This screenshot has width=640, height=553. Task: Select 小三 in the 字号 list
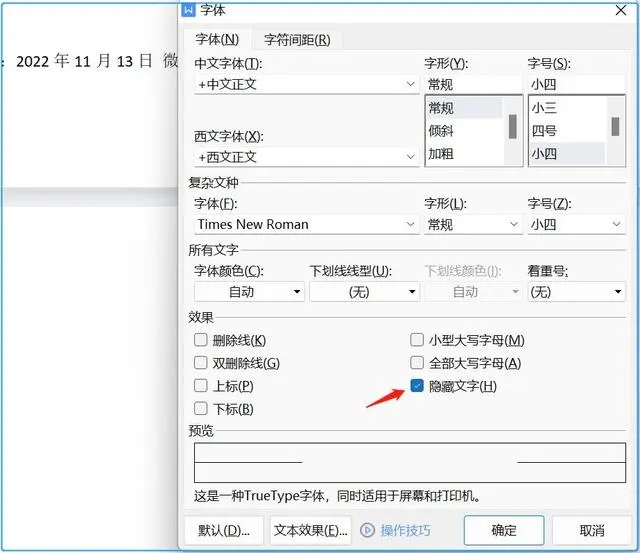[x=567, y=108]
